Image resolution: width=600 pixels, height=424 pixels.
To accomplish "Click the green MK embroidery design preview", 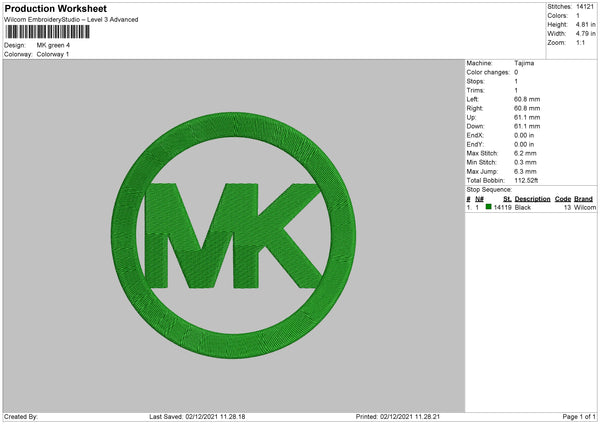I will (x=233, y=236).
